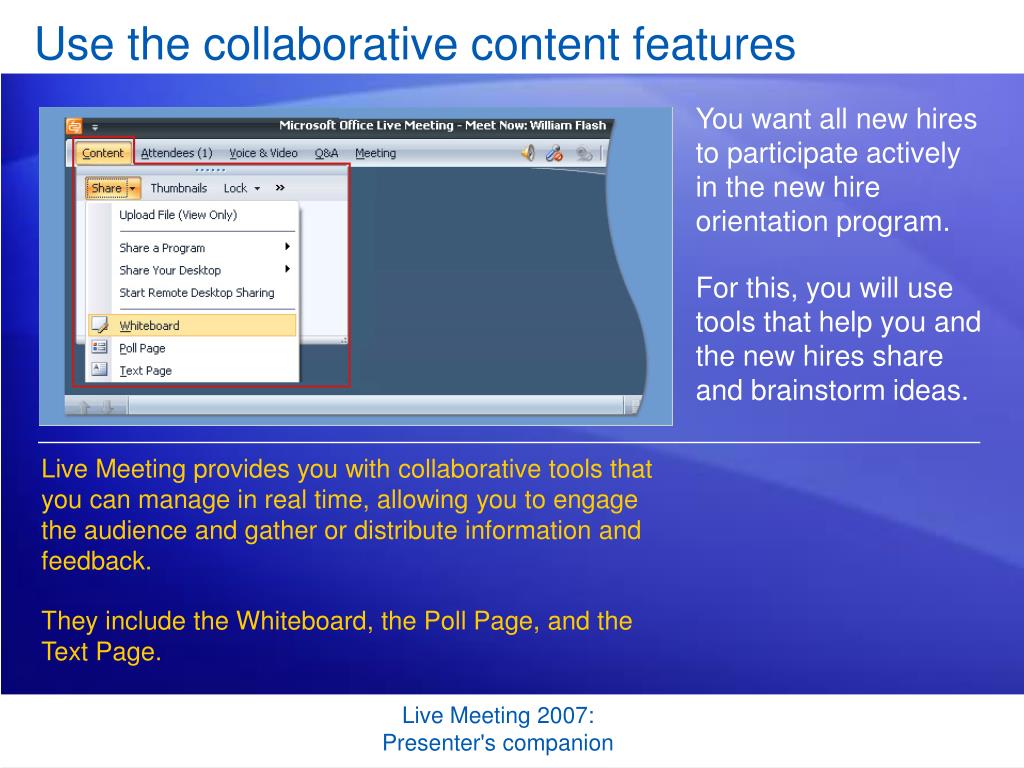Click the down arrow page navigation icon

click(x=108, y=404)
